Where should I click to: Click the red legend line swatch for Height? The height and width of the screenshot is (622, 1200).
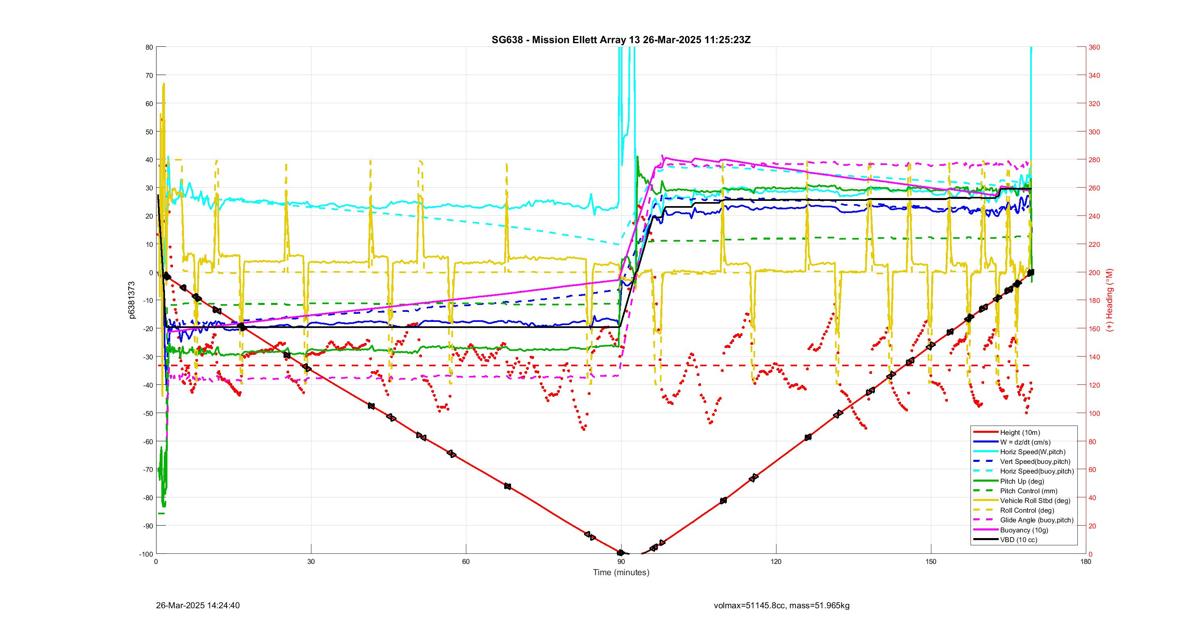click(x=984, y=432)
